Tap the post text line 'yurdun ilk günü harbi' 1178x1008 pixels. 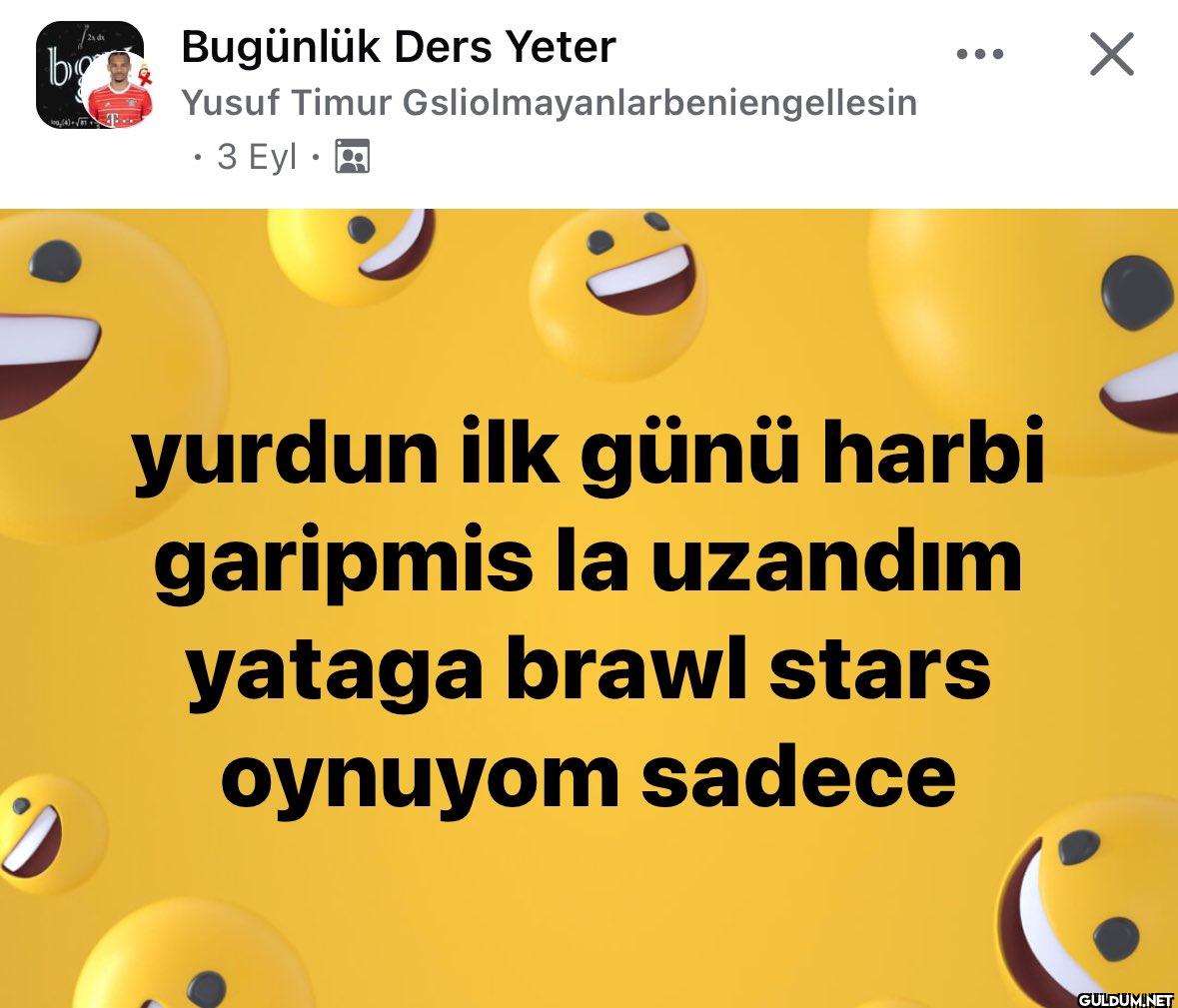(x=589, y=455)
